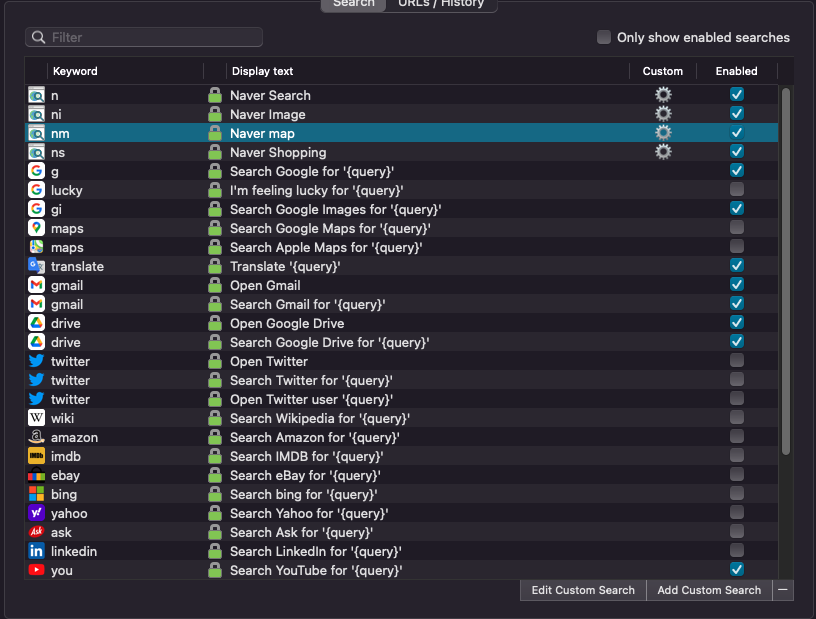Image resolution: width=816 pixels, height=619 pixels.
Task: Click the Naver Shopping row icon
Action: coord(36,153)
